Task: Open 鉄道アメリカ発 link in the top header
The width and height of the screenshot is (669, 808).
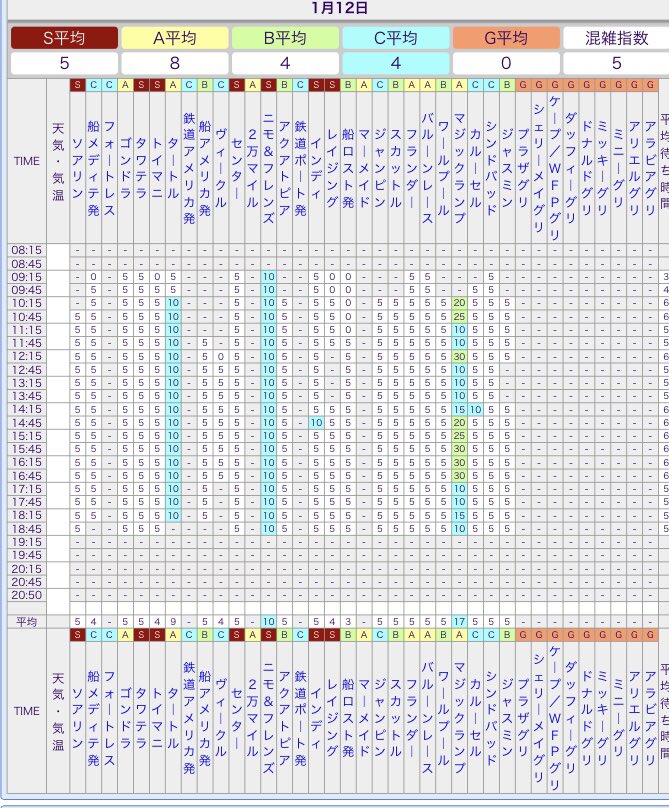Action: [189, 168]
